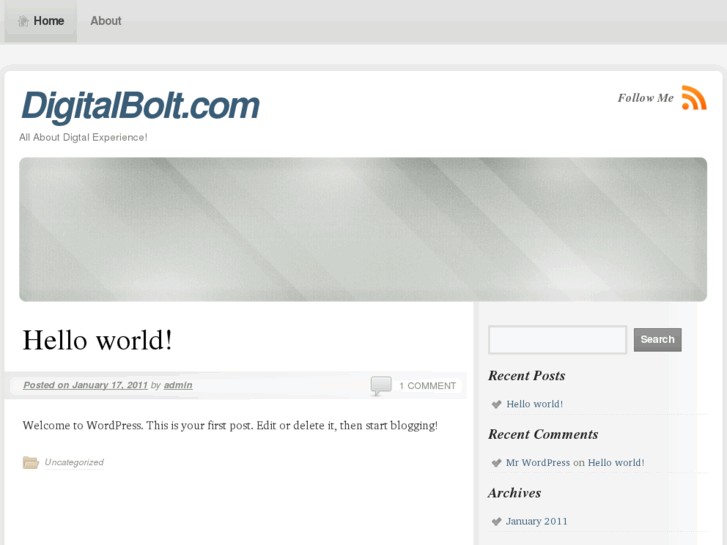Click the Mr WordPress commenter link
727x545 pixels.
(538, 462)
